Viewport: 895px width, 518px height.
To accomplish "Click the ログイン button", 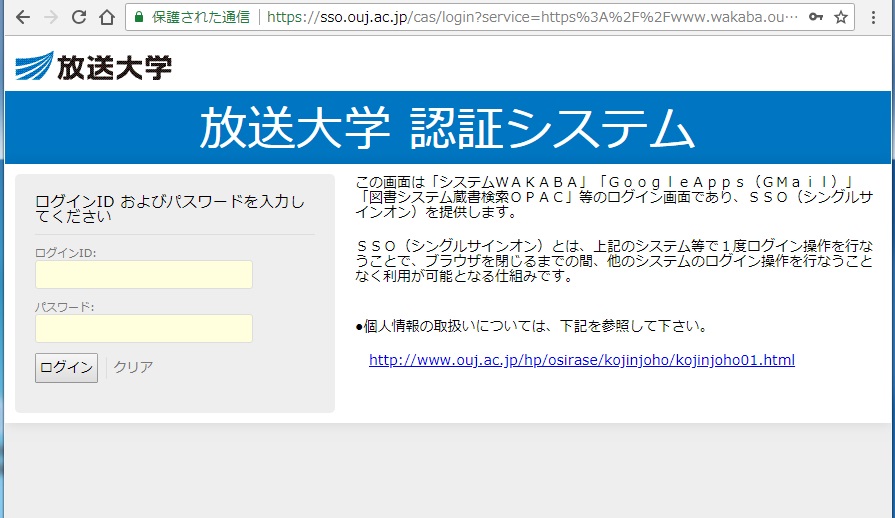I will coord(66,367).
